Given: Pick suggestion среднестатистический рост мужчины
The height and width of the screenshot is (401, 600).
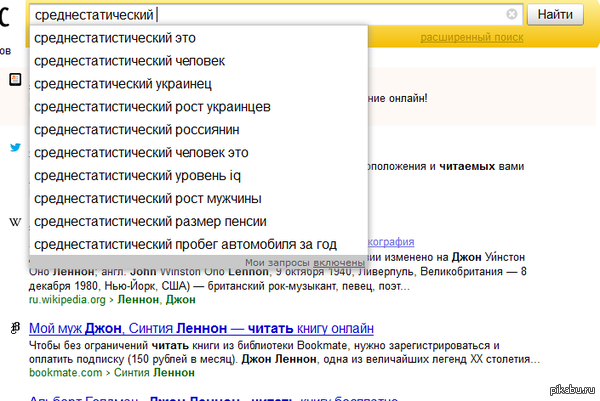Looking at the screenshot, I should coord(199,199).
